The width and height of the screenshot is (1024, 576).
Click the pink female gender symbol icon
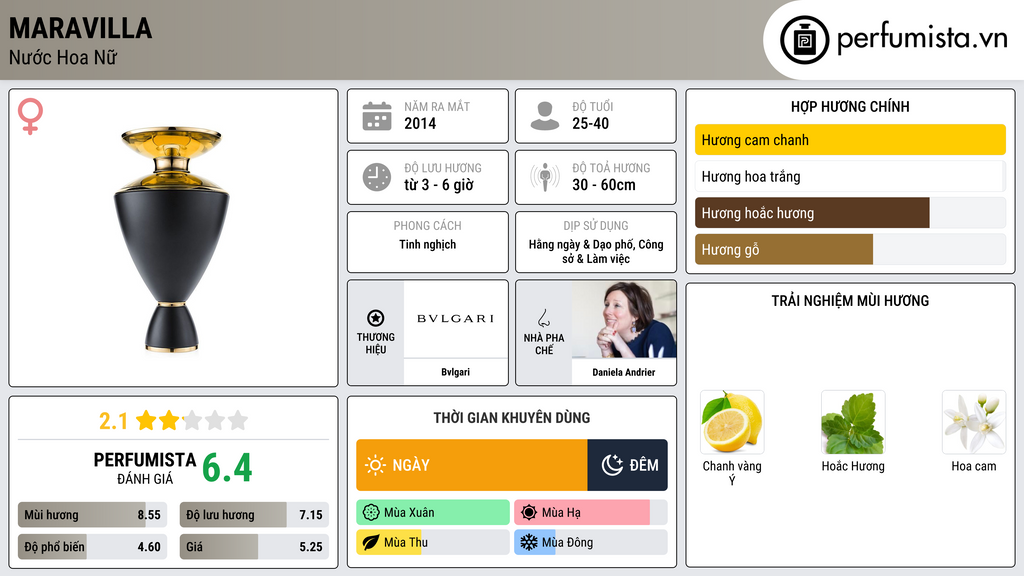(30, 116)
